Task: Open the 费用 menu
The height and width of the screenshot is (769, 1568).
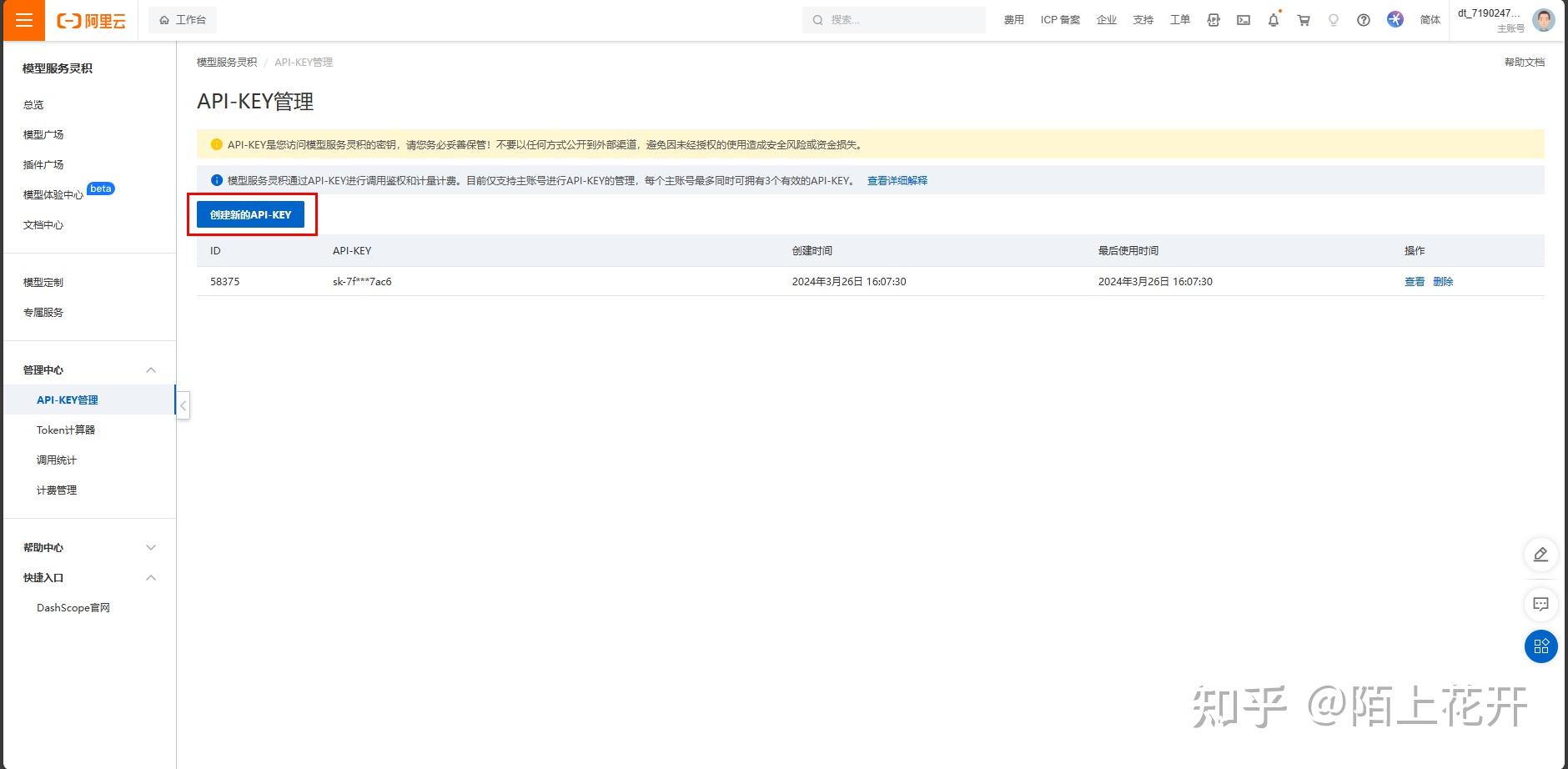Action: click(x=1014, y=19)
